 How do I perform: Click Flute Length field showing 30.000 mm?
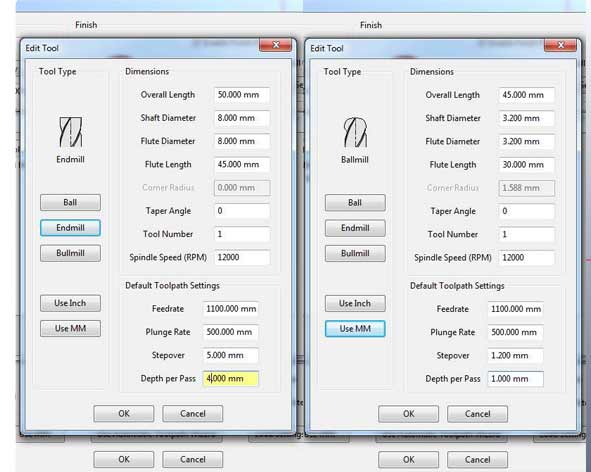527,165
